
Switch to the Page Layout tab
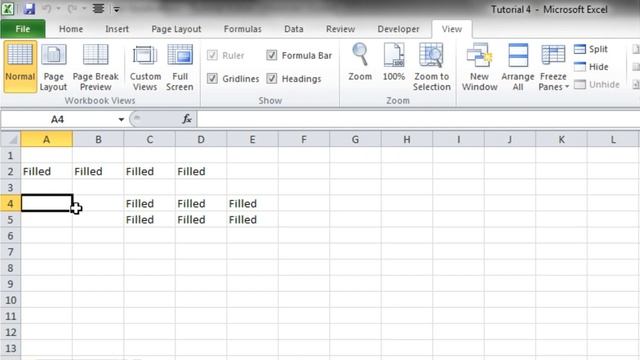pyautogui.click(x=176, y=29)
